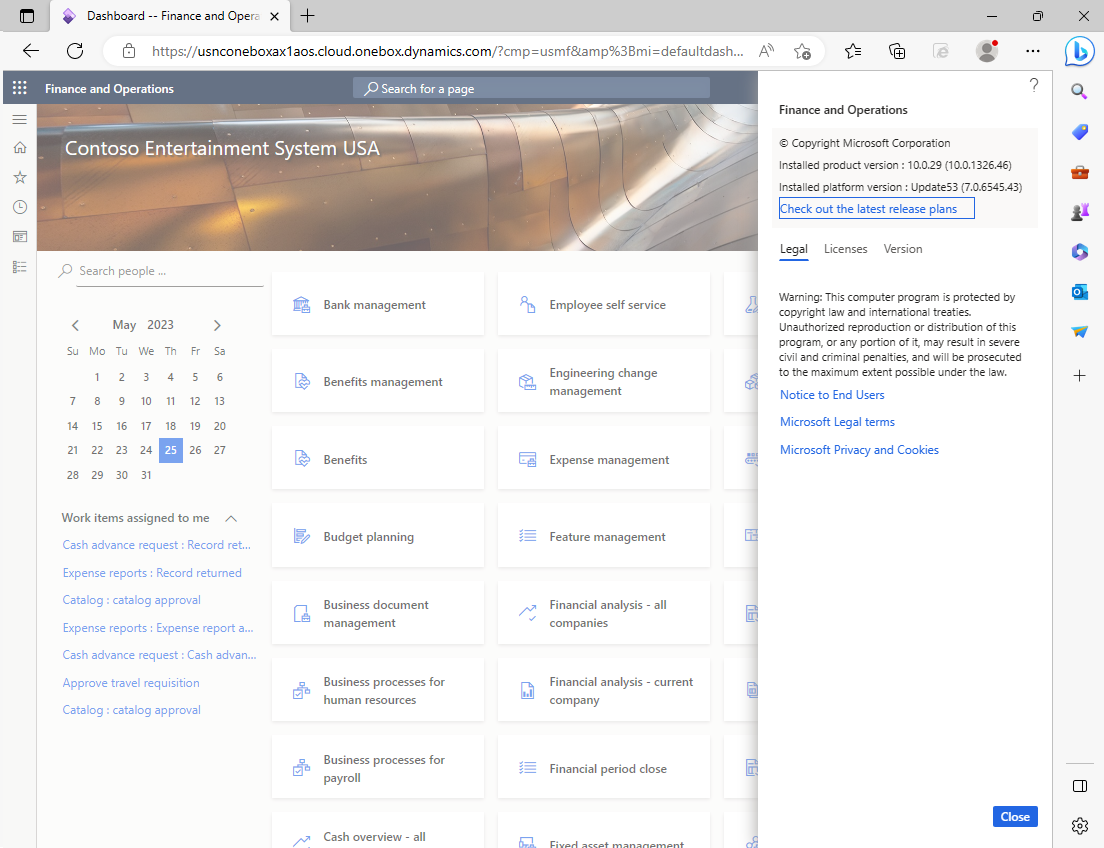
Task: Click the Dynamics 365 app launcher grid icon
Action: (19, 88)
